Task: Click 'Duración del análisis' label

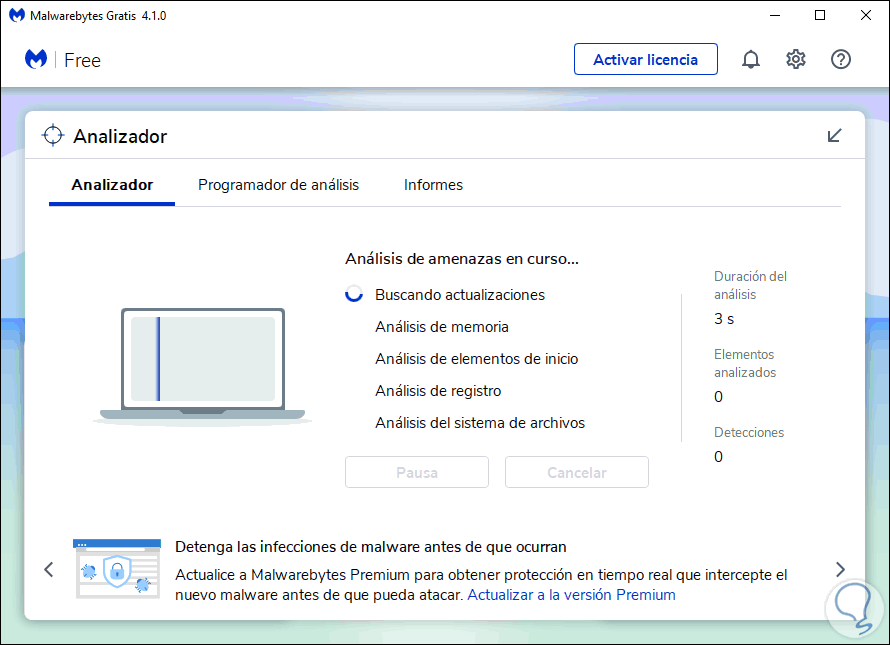Action: [750, 286]
